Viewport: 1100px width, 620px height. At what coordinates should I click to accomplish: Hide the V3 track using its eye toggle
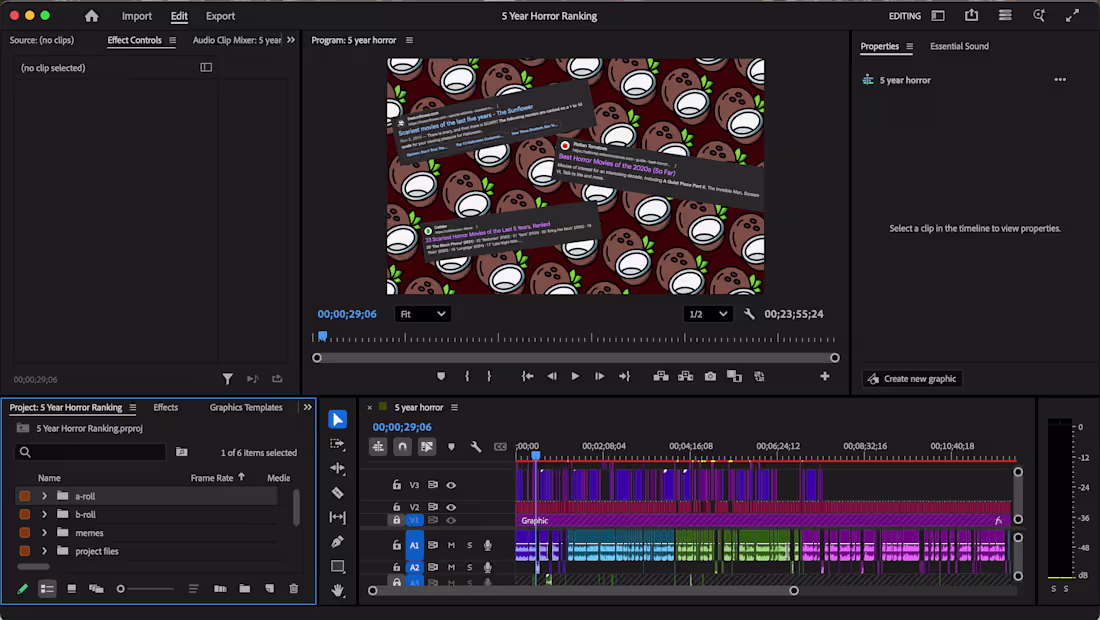(x=450, y=485)
